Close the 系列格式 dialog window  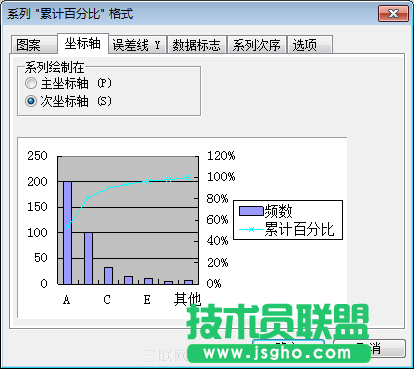pos(393,14)
